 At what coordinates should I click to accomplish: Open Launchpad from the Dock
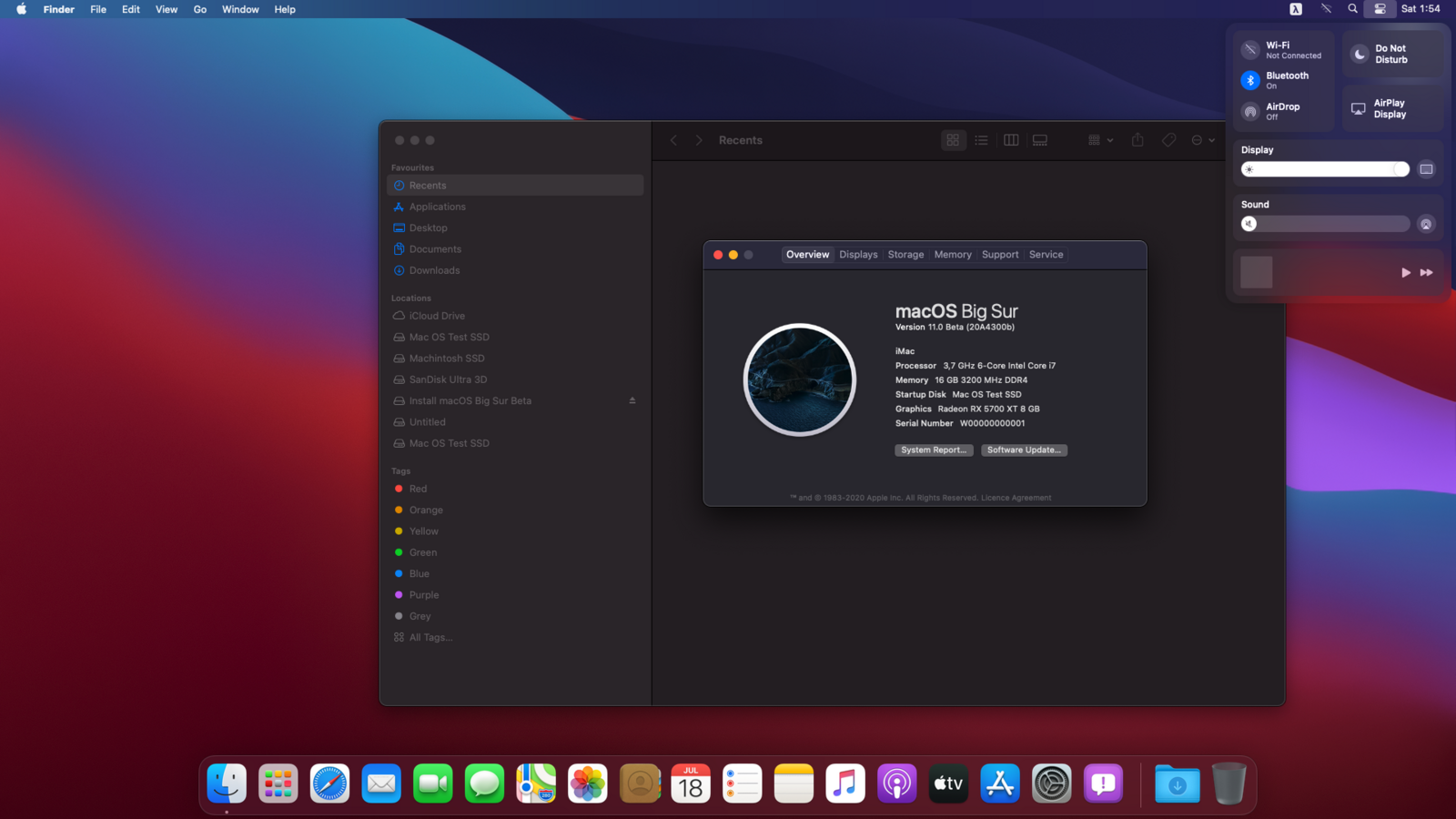[278, 784]
